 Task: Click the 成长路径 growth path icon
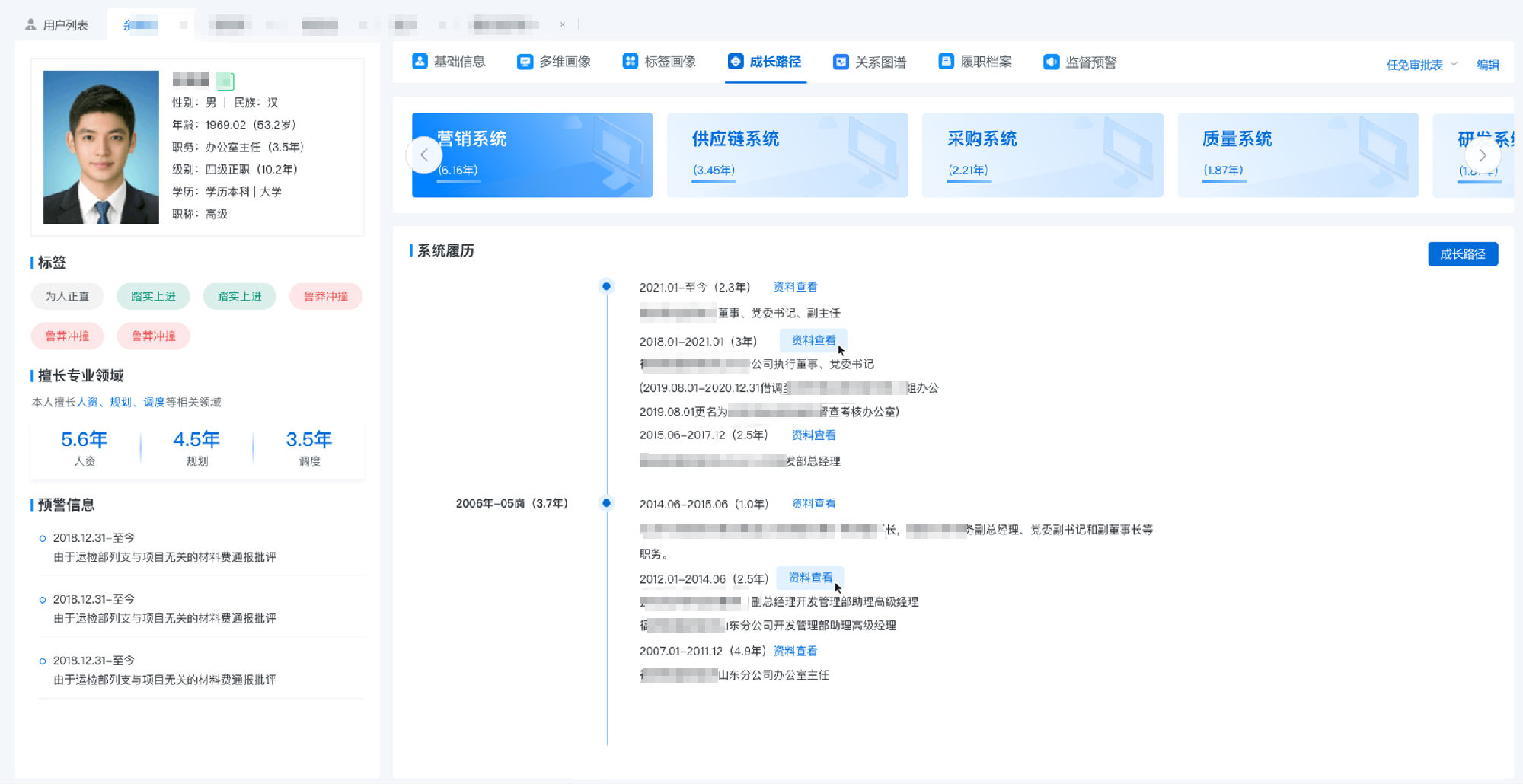pyautogui.click(x=736, y=61)
